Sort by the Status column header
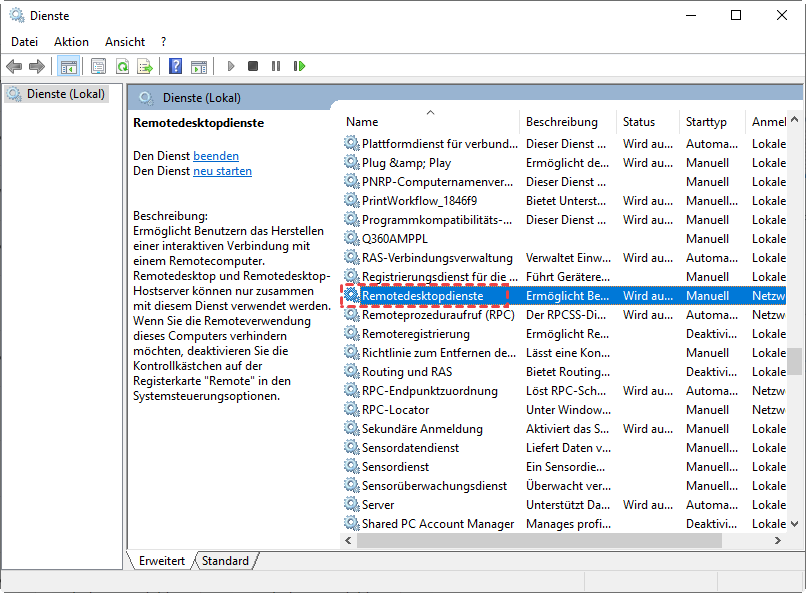This screenshot has height=593, width=806. click(x=639, y=122)
